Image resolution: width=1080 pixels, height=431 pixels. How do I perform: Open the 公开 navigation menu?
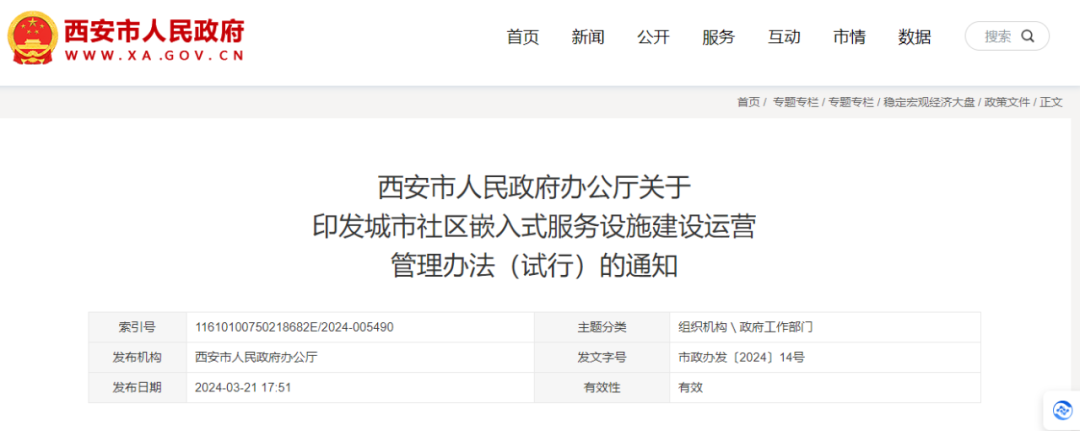tap(653, 37)
